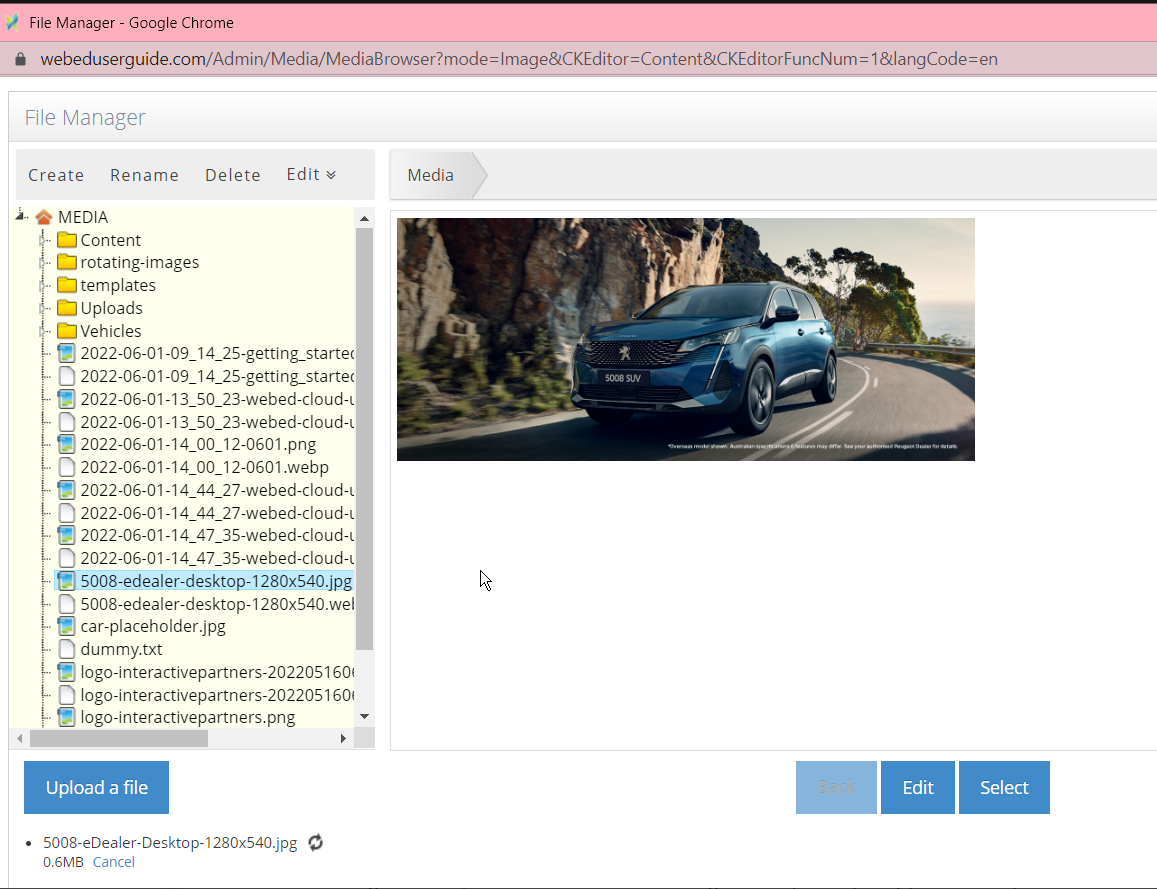Open the Edit dropdown in the toolbar

pyautogui.click(x=310, y=174)
